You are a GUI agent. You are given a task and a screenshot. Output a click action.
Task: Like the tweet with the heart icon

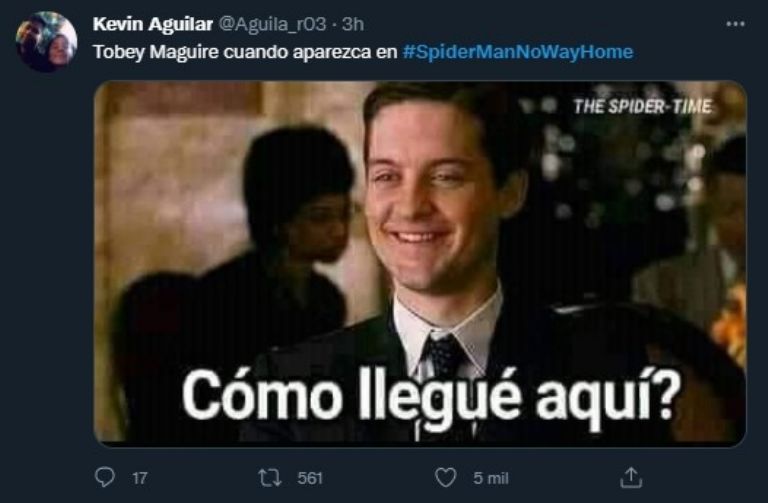[x=445, y=478]
